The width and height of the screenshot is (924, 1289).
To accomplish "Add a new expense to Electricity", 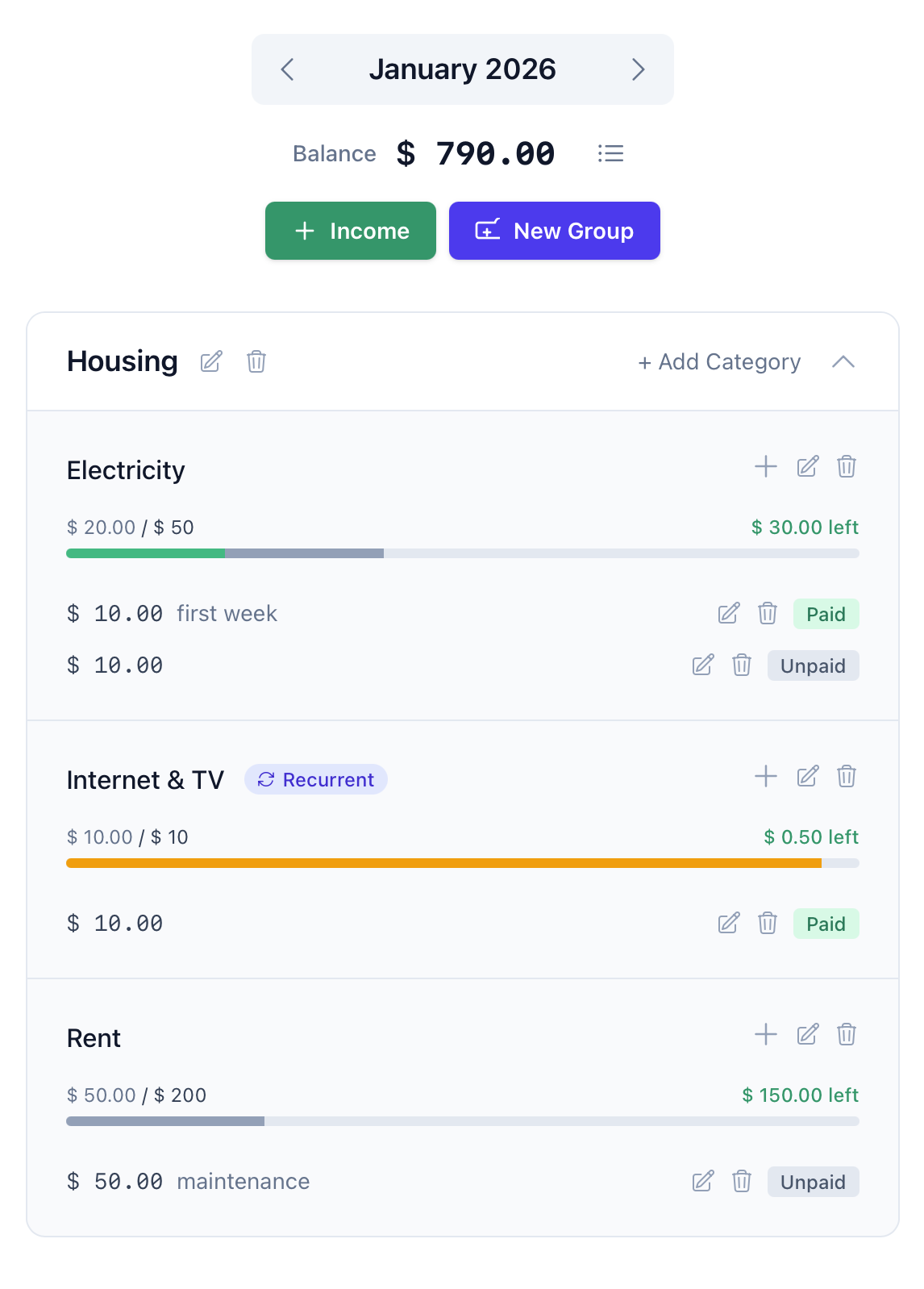I will [x=765, y=466].
